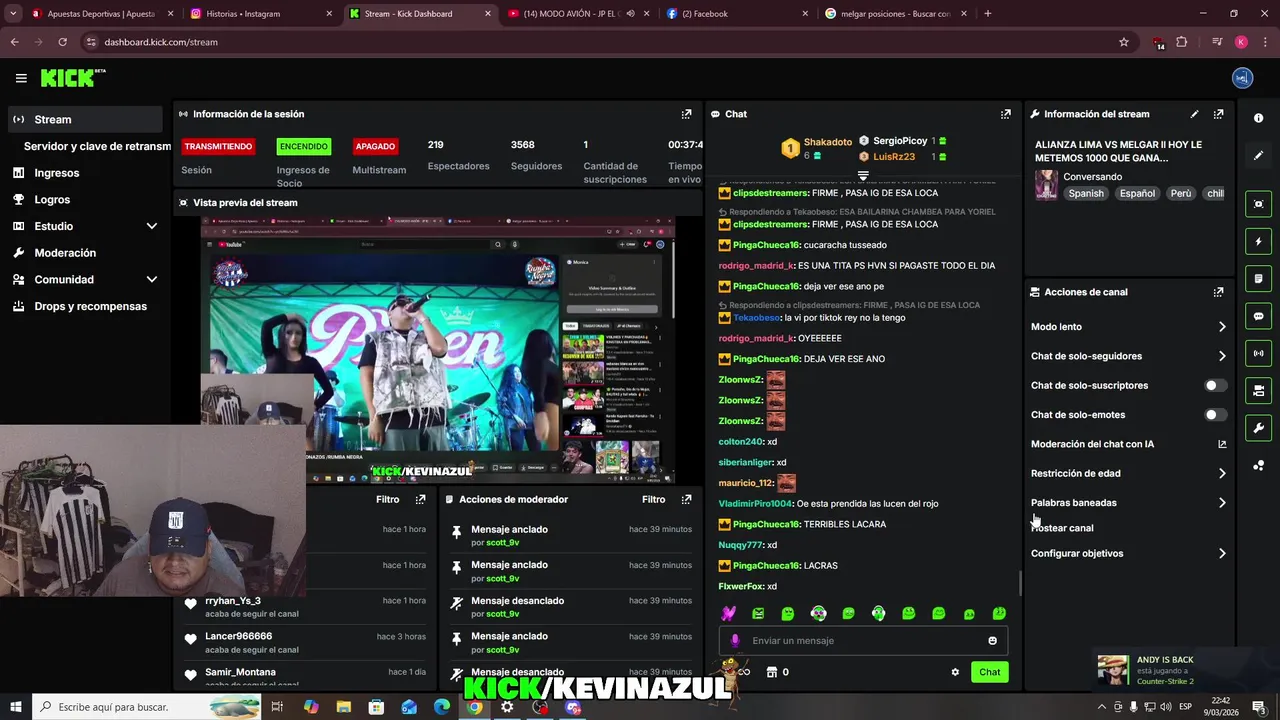This screenshot has height=720, width=1280.
Task: Open Drops y recompensas in sidebar
Action: [90, 306]
